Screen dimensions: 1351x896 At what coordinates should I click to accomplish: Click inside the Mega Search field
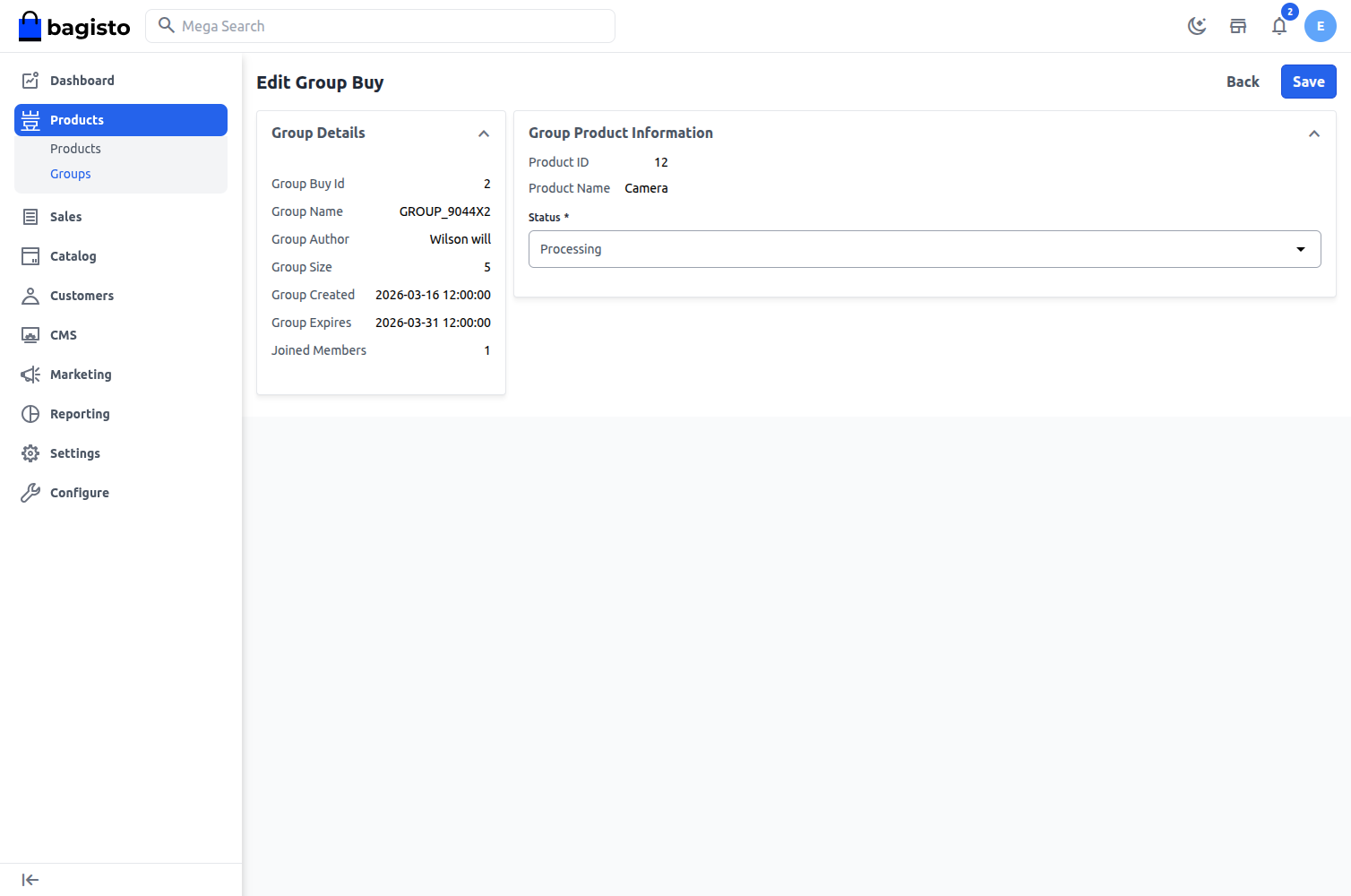(x=380, y=26)
